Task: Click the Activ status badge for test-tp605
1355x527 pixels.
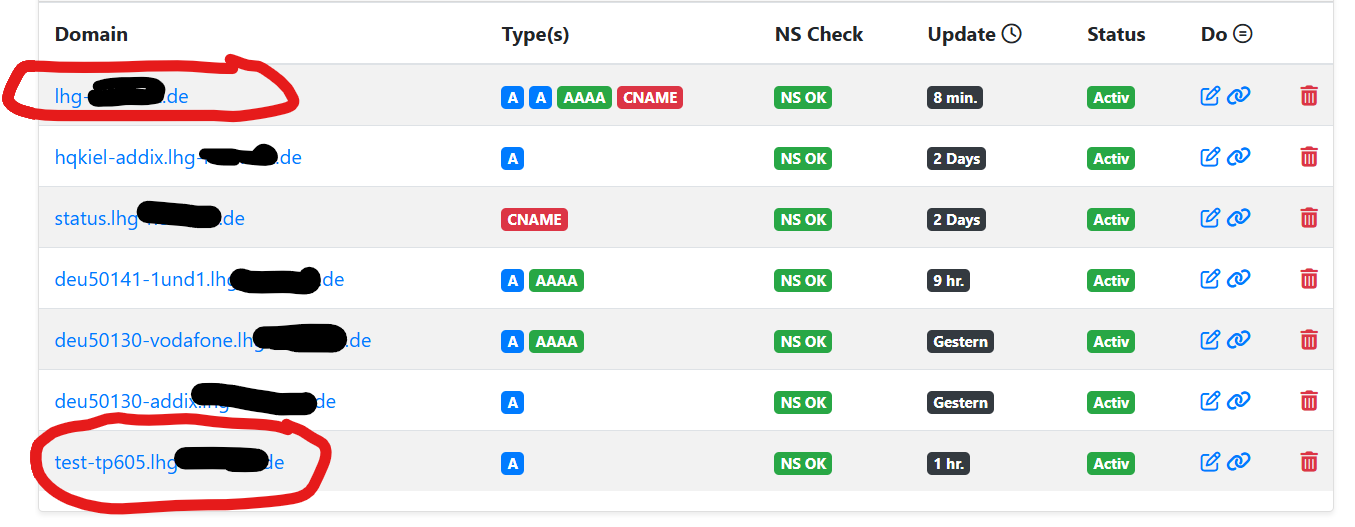Action: (1110, 464)
